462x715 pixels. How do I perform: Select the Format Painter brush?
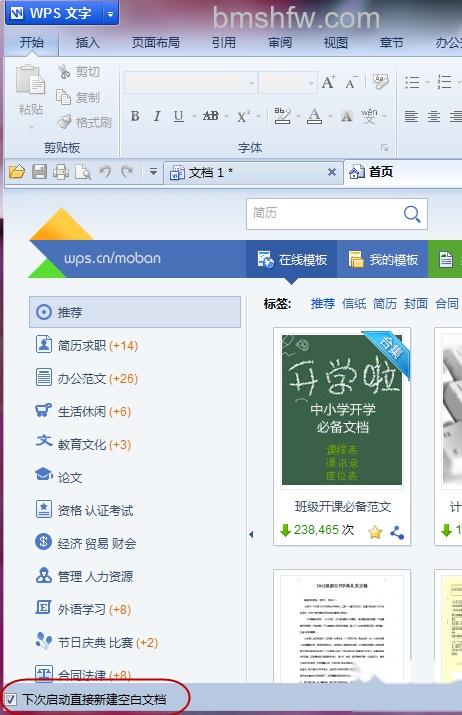[x=85, y=122]
